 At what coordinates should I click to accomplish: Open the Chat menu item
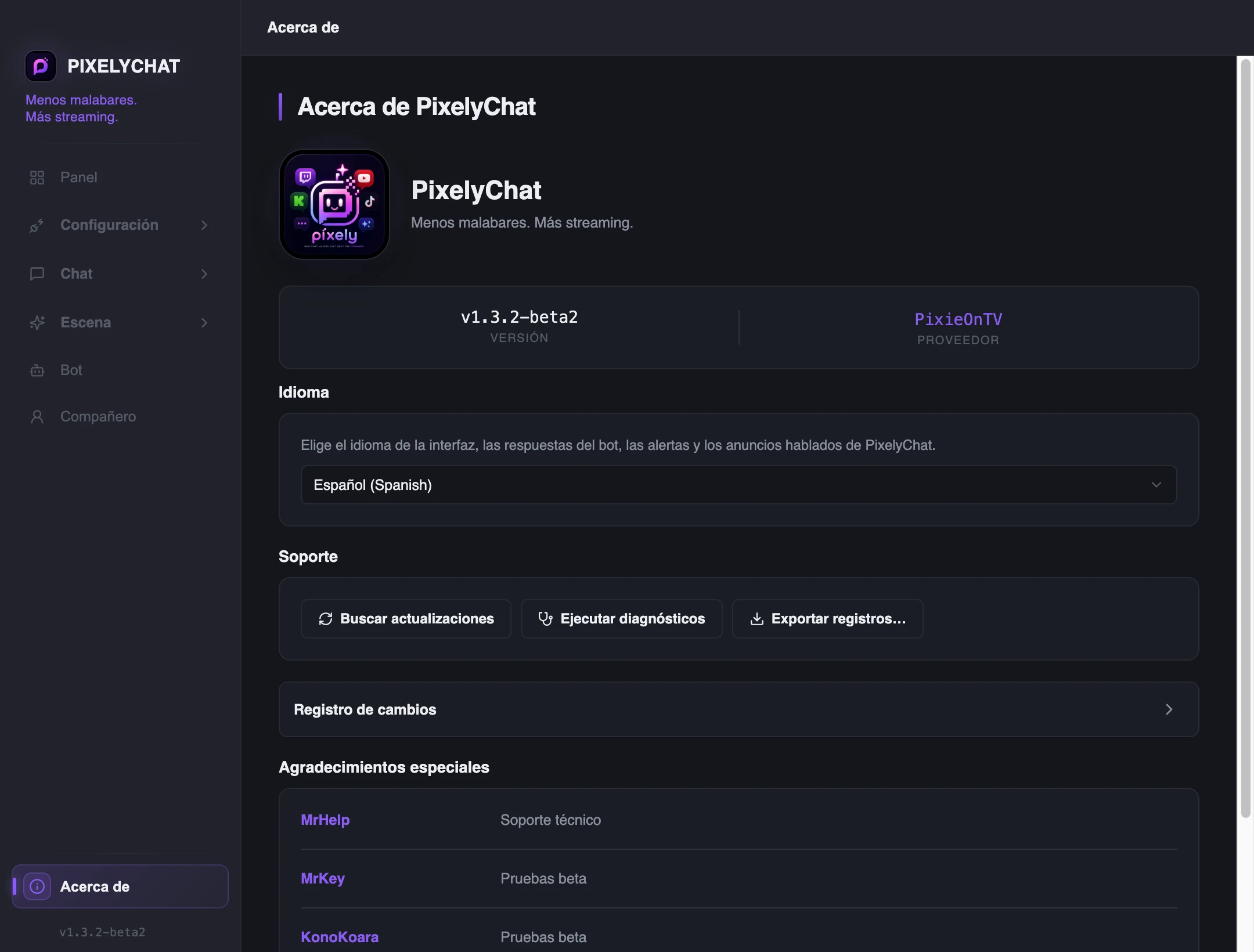tap(120, 274)
